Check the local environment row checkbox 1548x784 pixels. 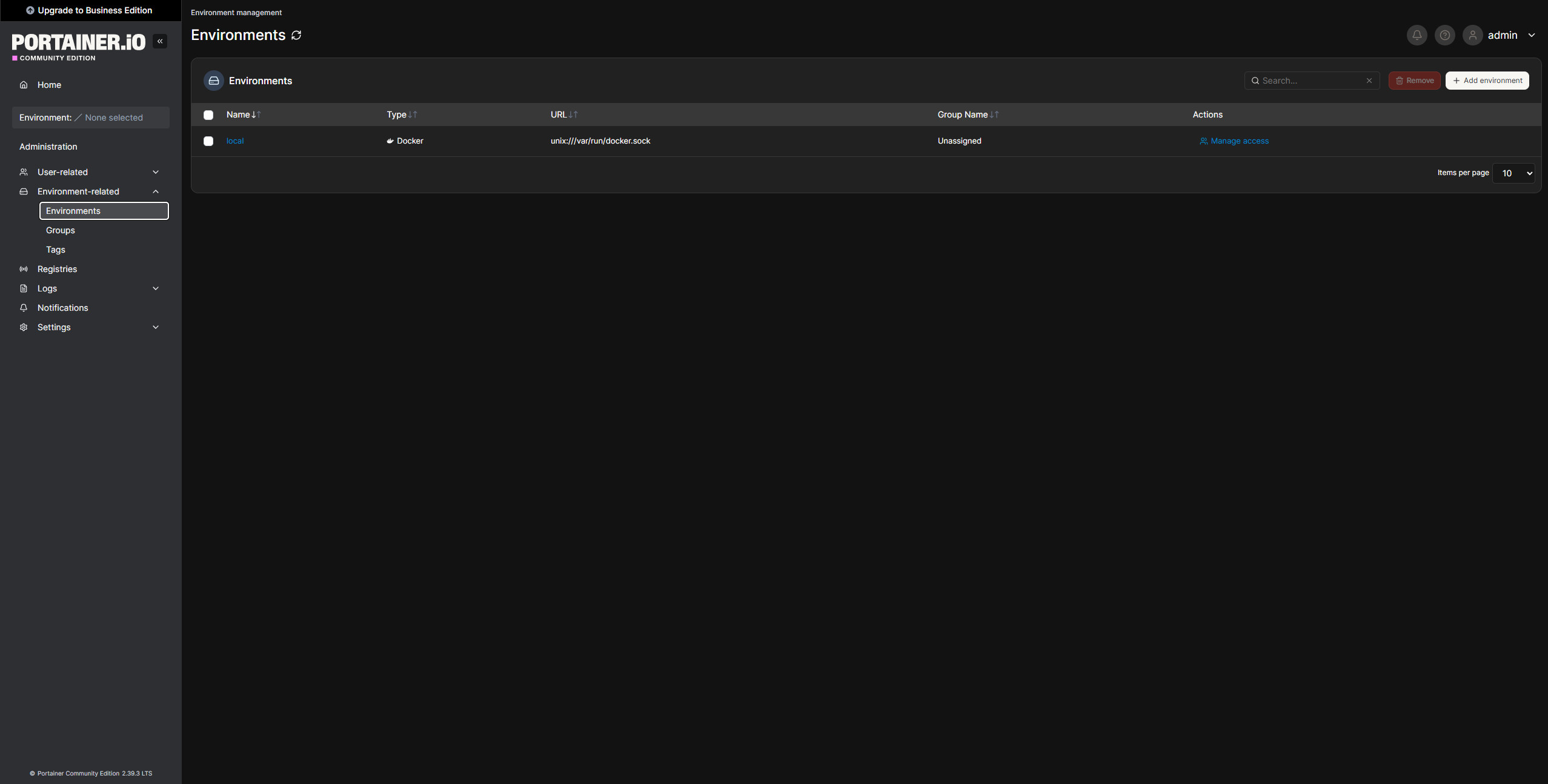tap(208, 141)
